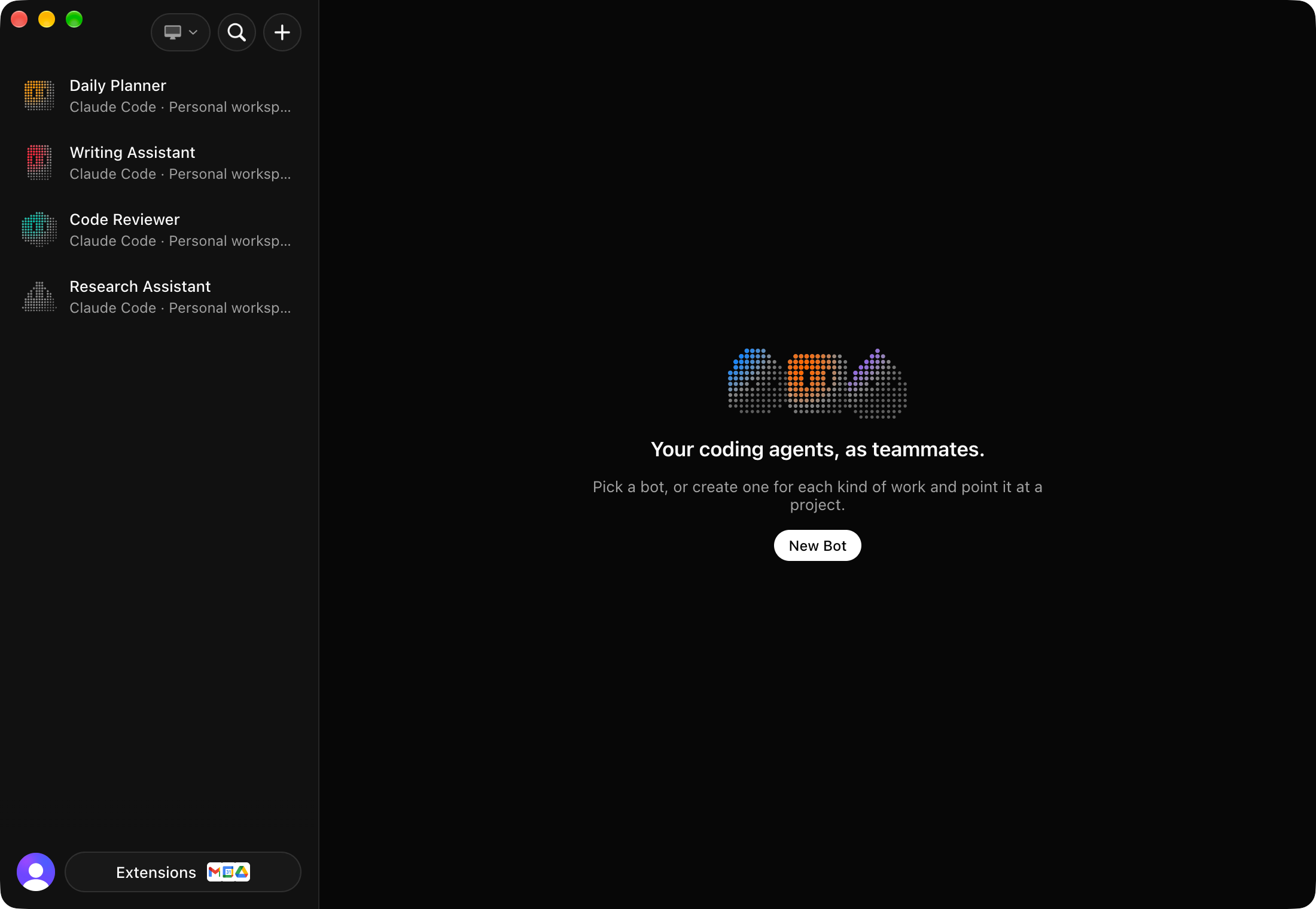Click the plus button to add bot

click(x=282, y=32)
